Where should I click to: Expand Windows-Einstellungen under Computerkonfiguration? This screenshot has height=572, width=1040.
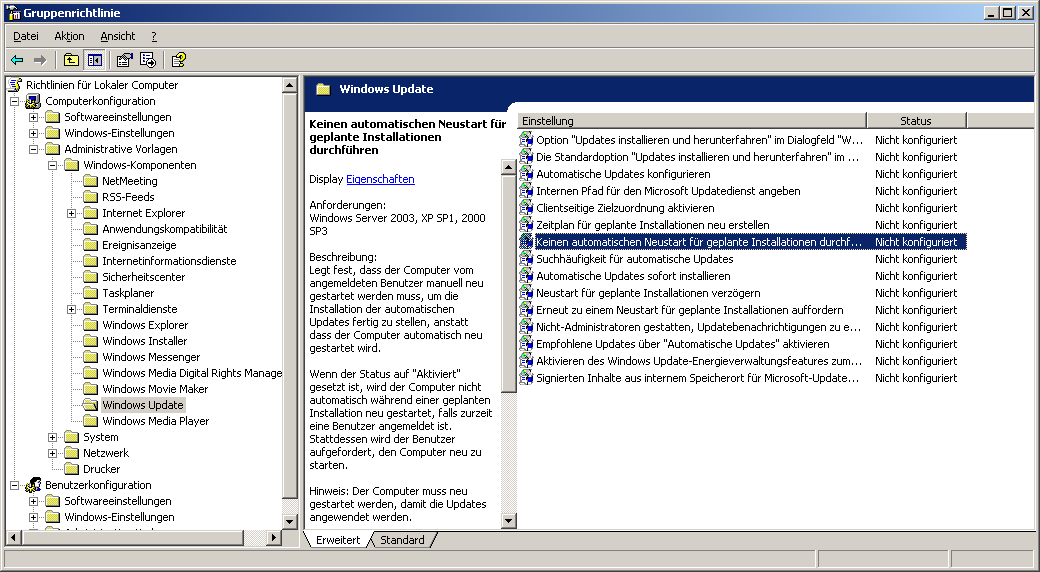[x=33, y=133]
